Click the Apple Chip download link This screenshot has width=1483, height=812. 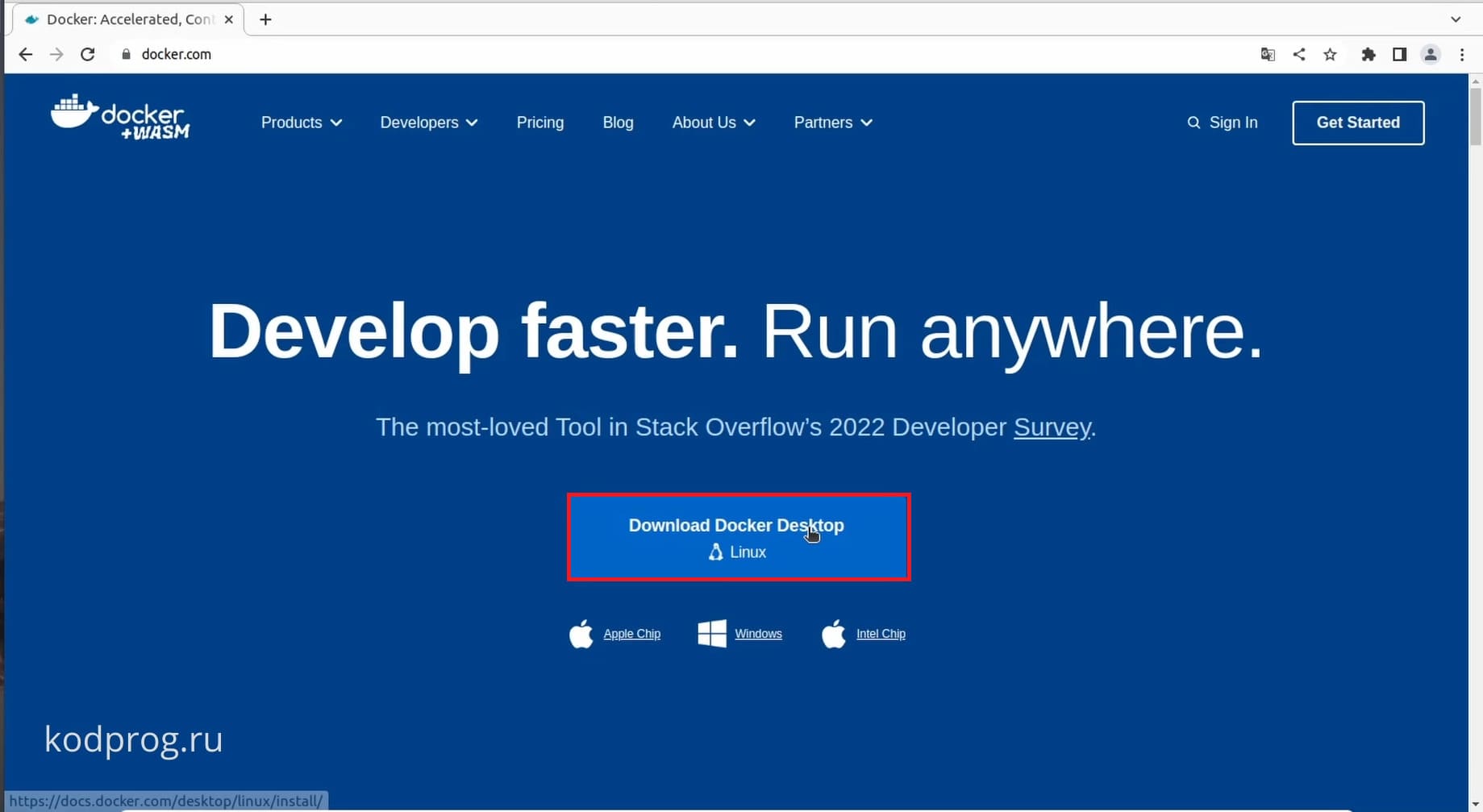(632, 634)
